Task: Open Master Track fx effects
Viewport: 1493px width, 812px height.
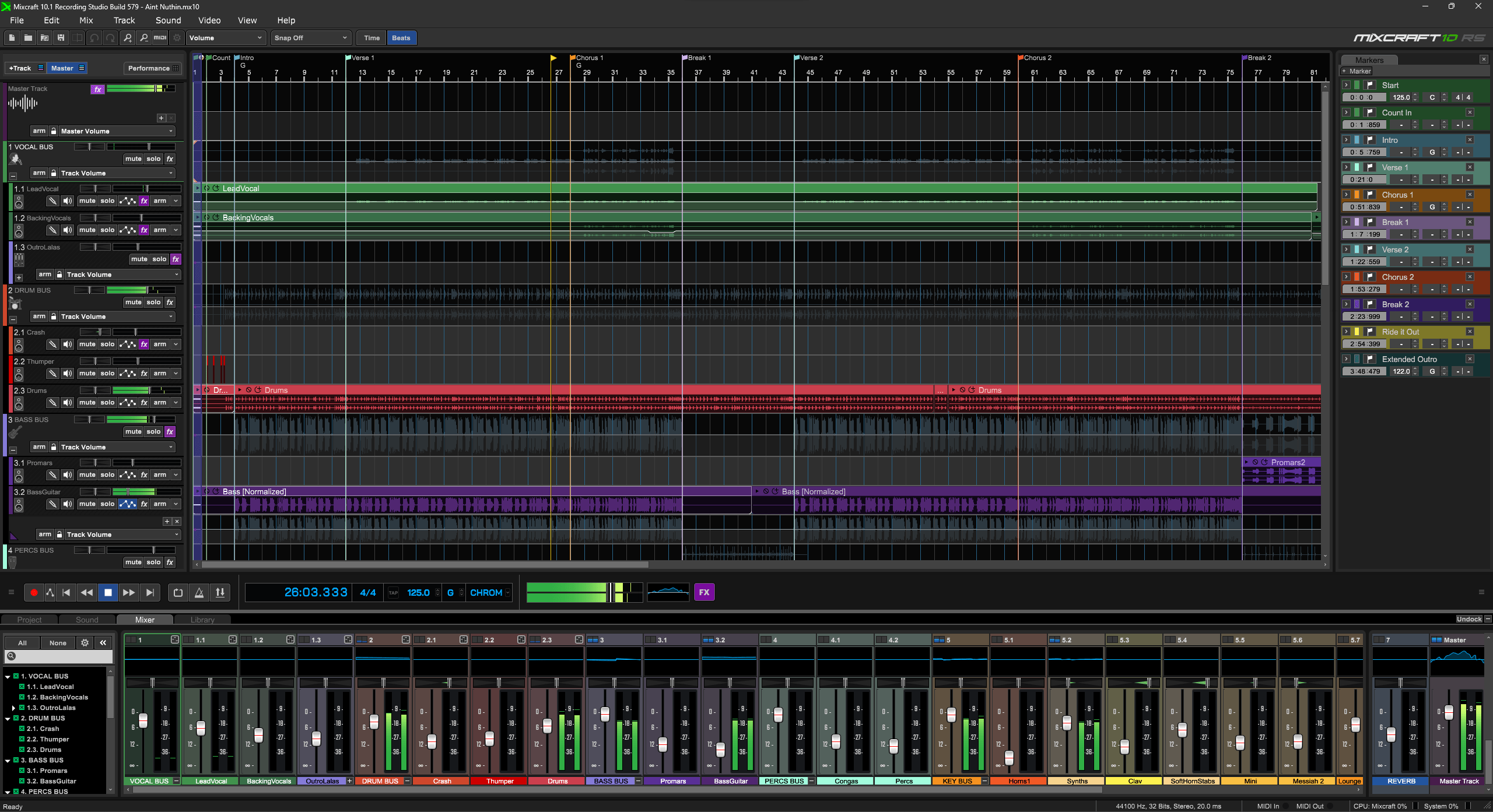Action: (x=97, y=89)
